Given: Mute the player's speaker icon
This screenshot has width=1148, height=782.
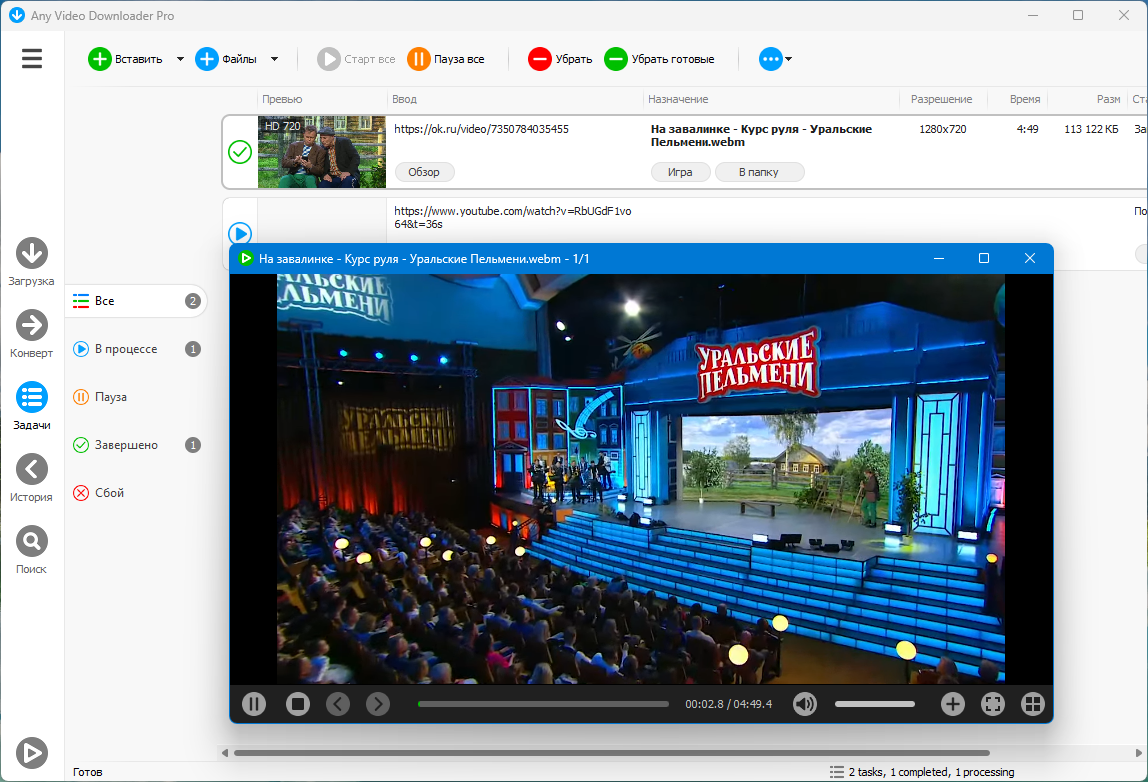Looking at the screenshot, I should click(805, 704).
